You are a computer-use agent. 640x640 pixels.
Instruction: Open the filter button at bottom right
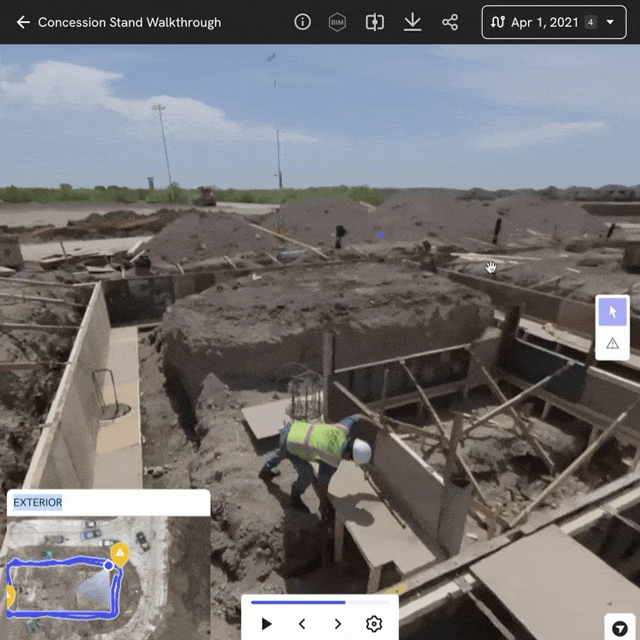[620, 627]
